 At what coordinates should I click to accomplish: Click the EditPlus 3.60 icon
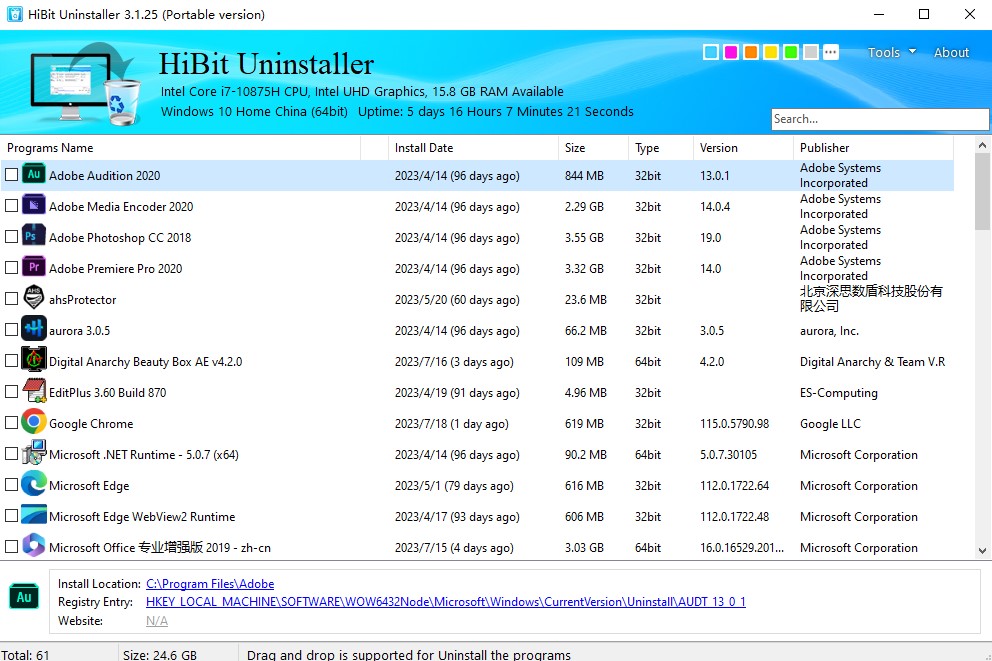pyautogui.click(x=34, y=392)
